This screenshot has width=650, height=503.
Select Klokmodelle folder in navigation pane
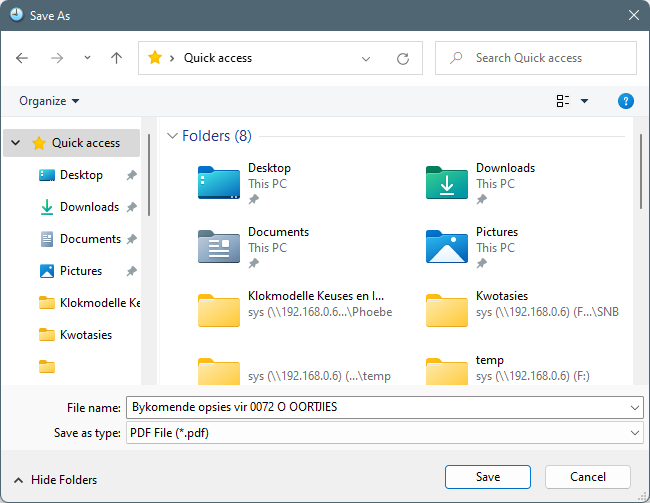(x=90, y=303)
